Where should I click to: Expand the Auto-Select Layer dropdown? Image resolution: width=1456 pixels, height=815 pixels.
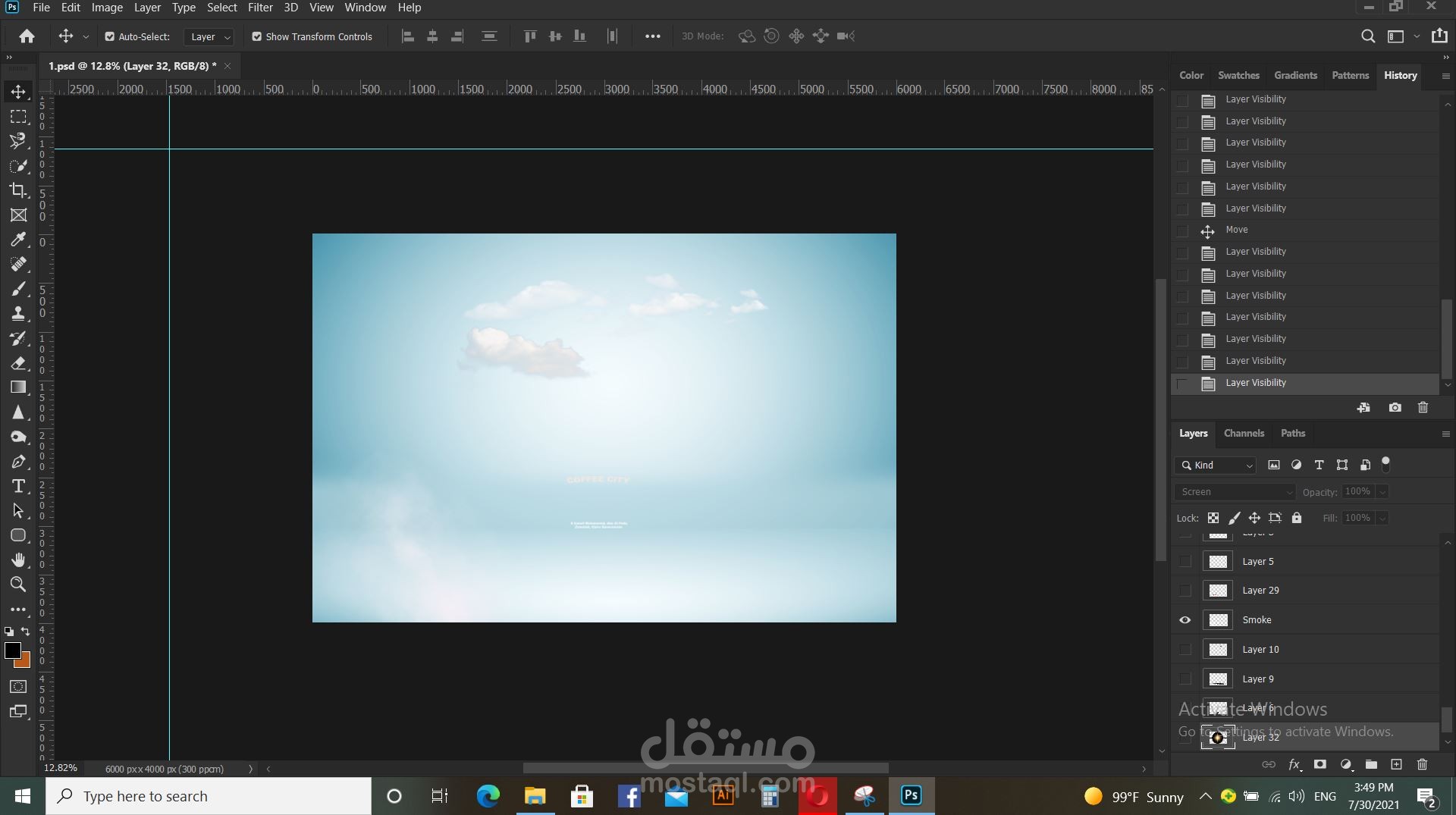click(x=209, y=36)
